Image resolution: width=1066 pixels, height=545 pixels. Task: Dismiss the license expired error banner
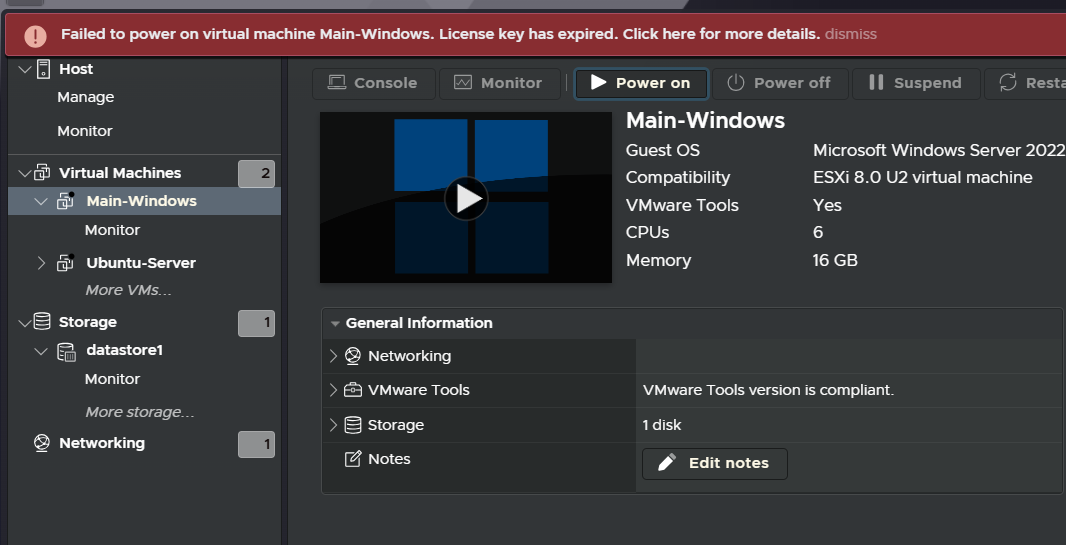pyautogui.click(x=850, y=34)
